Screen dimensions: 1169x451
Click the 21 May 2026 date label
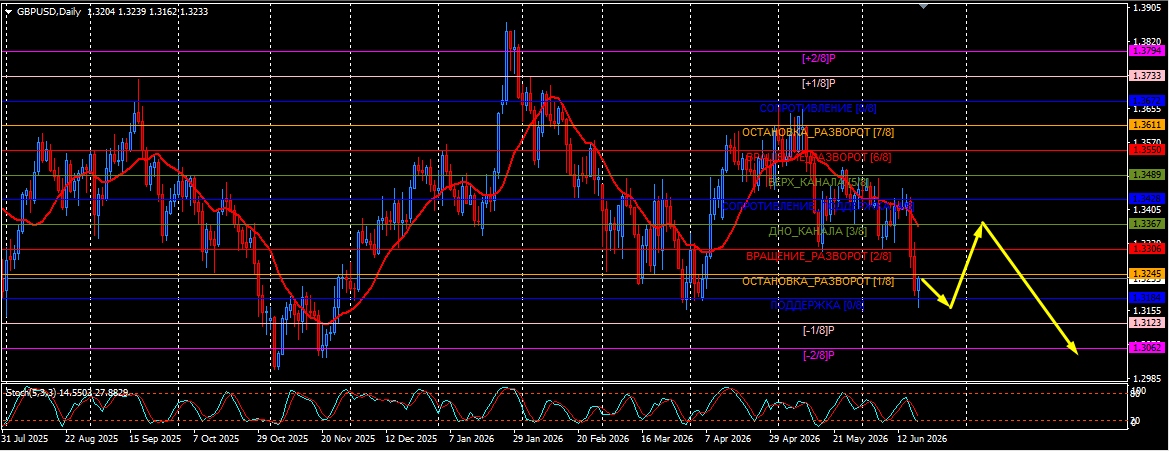(860, 439)
